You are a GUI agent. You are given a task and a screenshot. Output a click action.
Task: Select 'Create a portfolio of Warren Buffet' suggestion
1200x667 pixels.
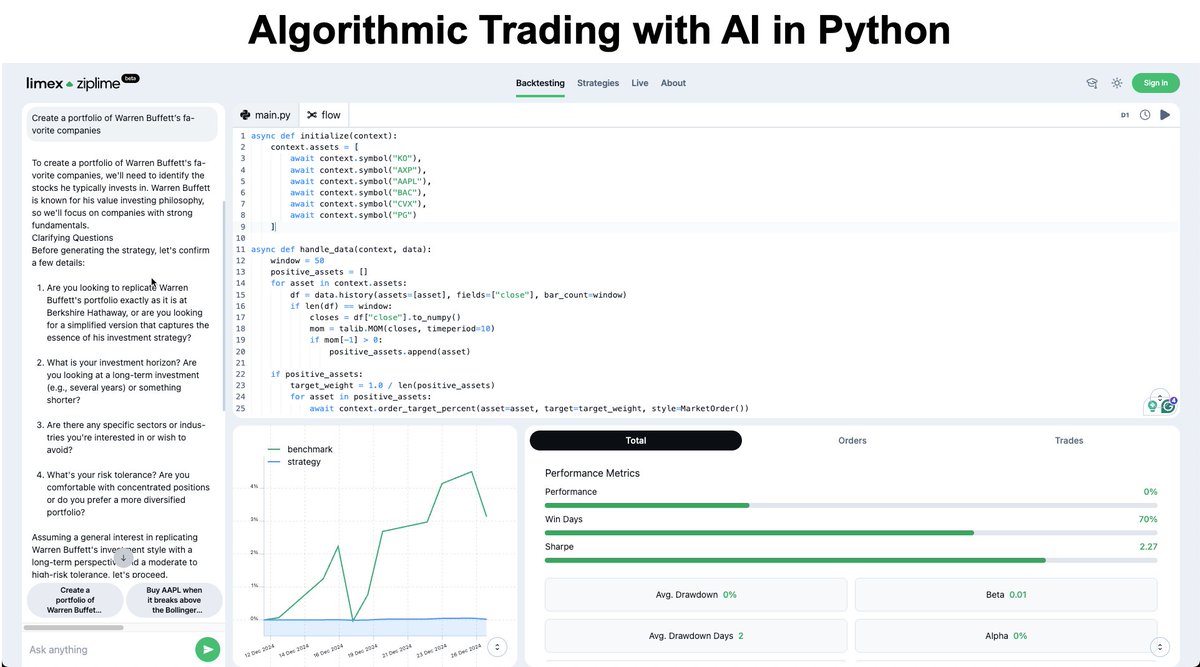(75, 600)
